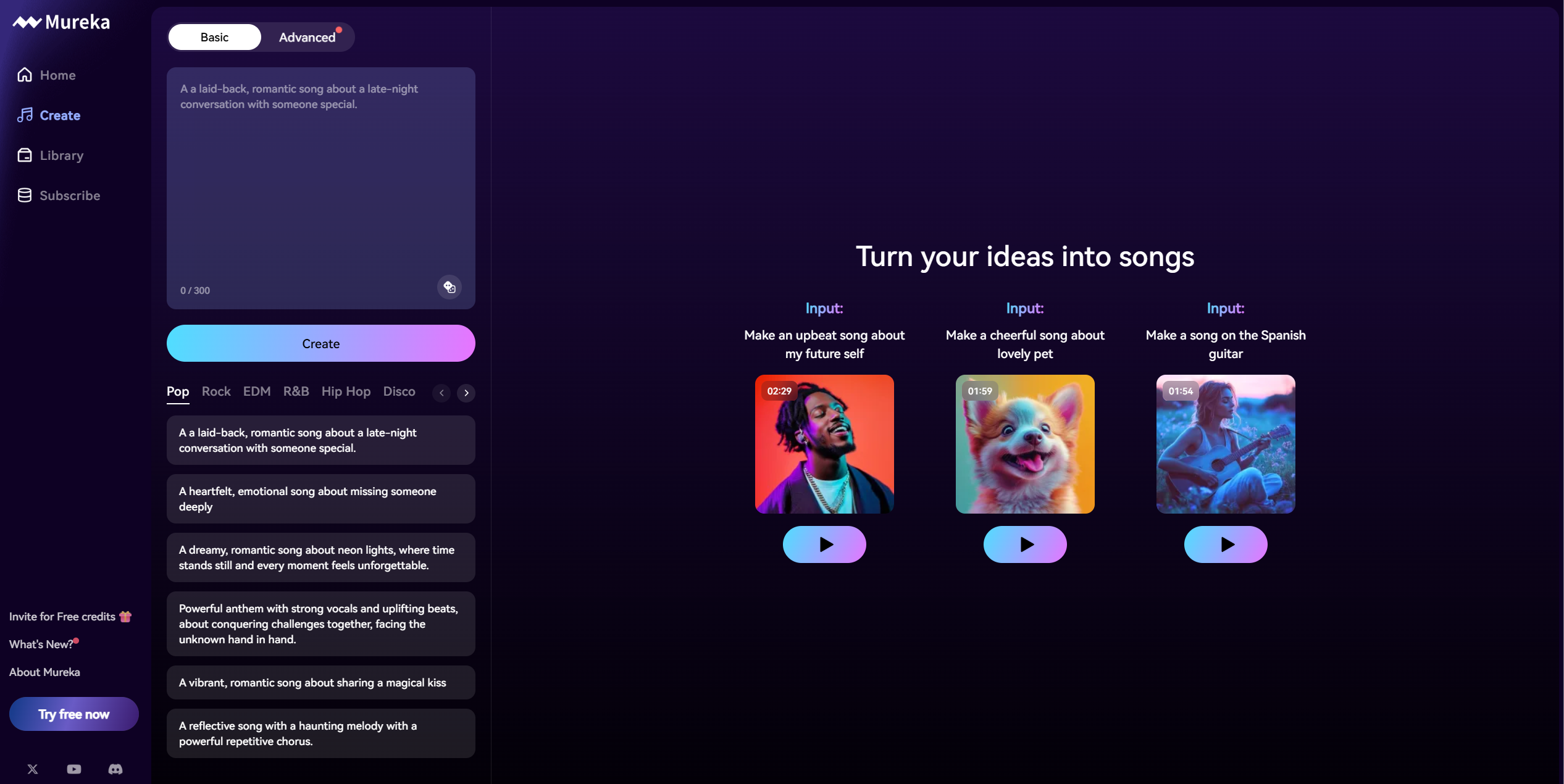
Task: Select the Rock genre tab
Action: 216,391
